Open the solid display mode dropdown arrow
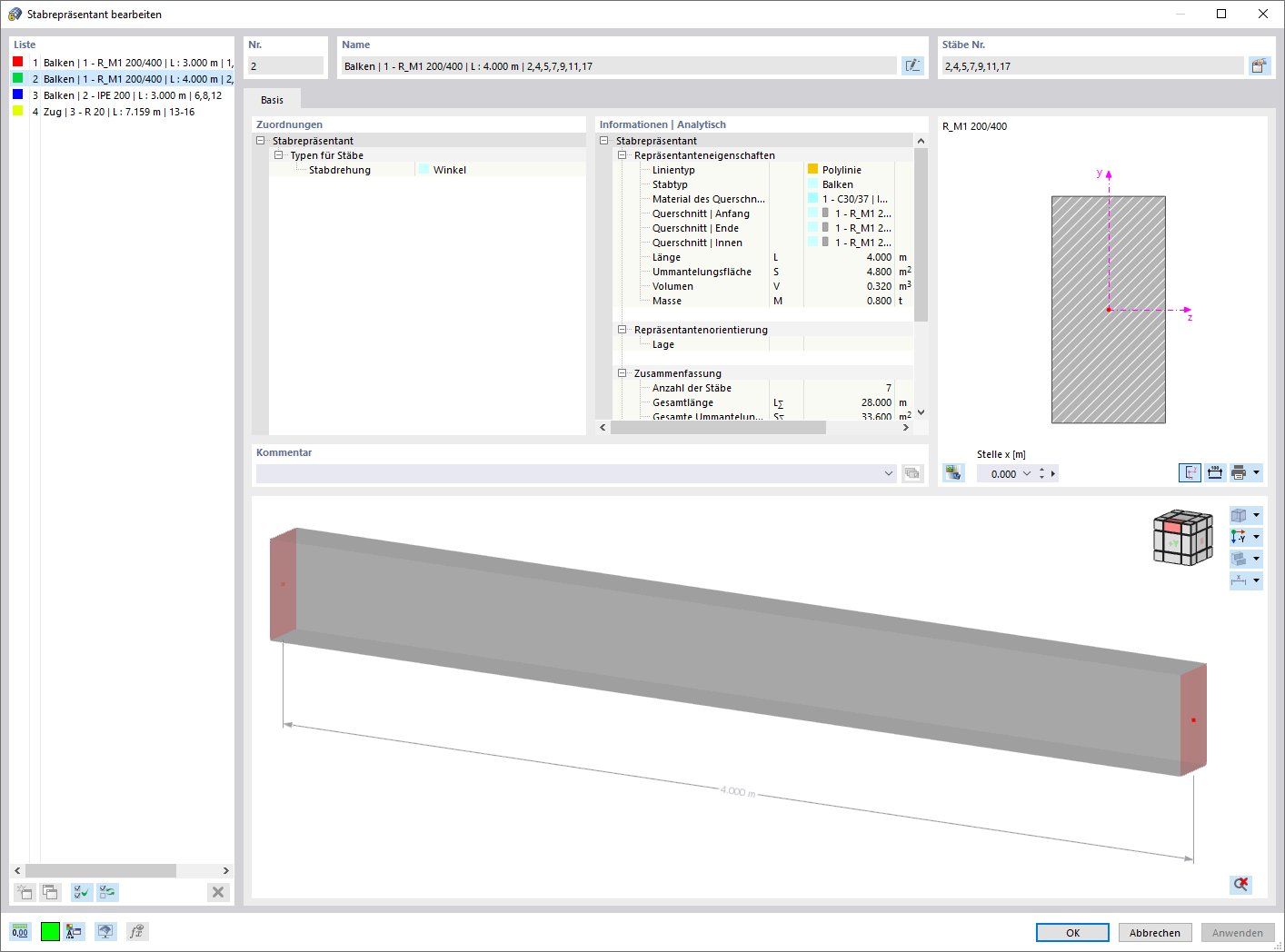The height and width of the screenshot is (952, 1285). point(1257,559)
